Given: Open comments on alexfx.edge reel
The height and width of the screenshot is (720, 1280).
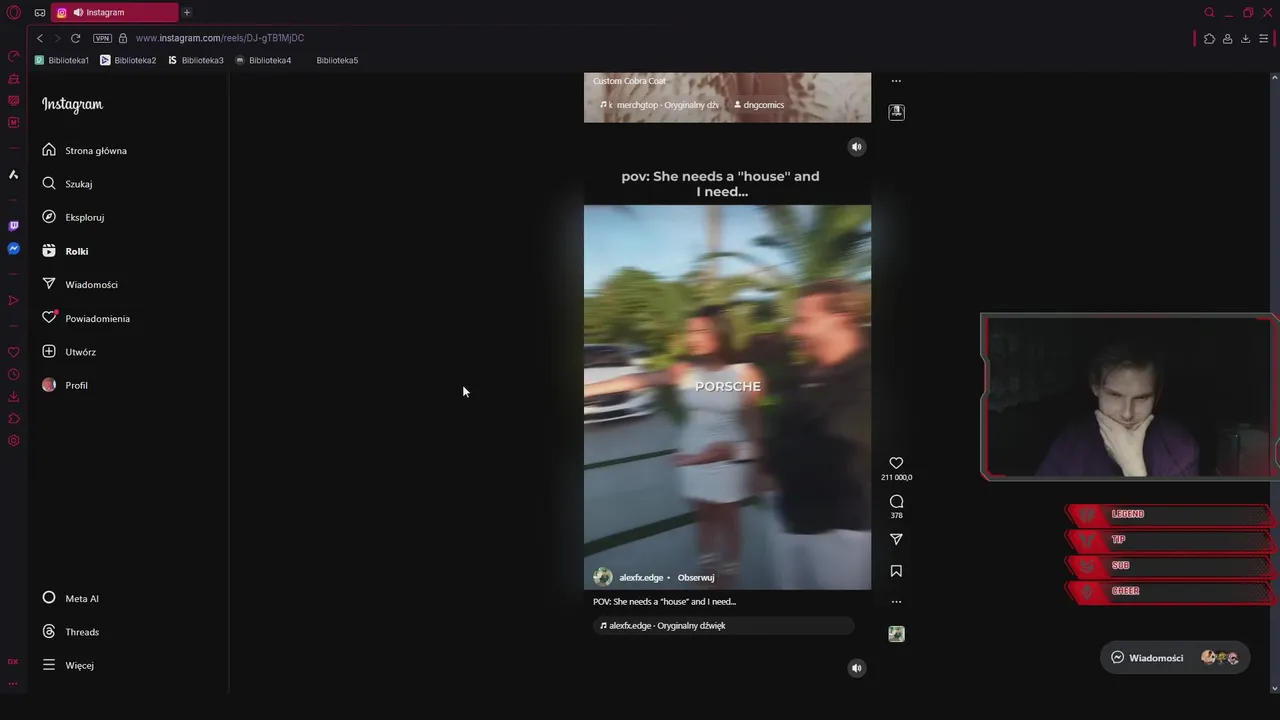Looking at the screenshot, I should point(896,501).
